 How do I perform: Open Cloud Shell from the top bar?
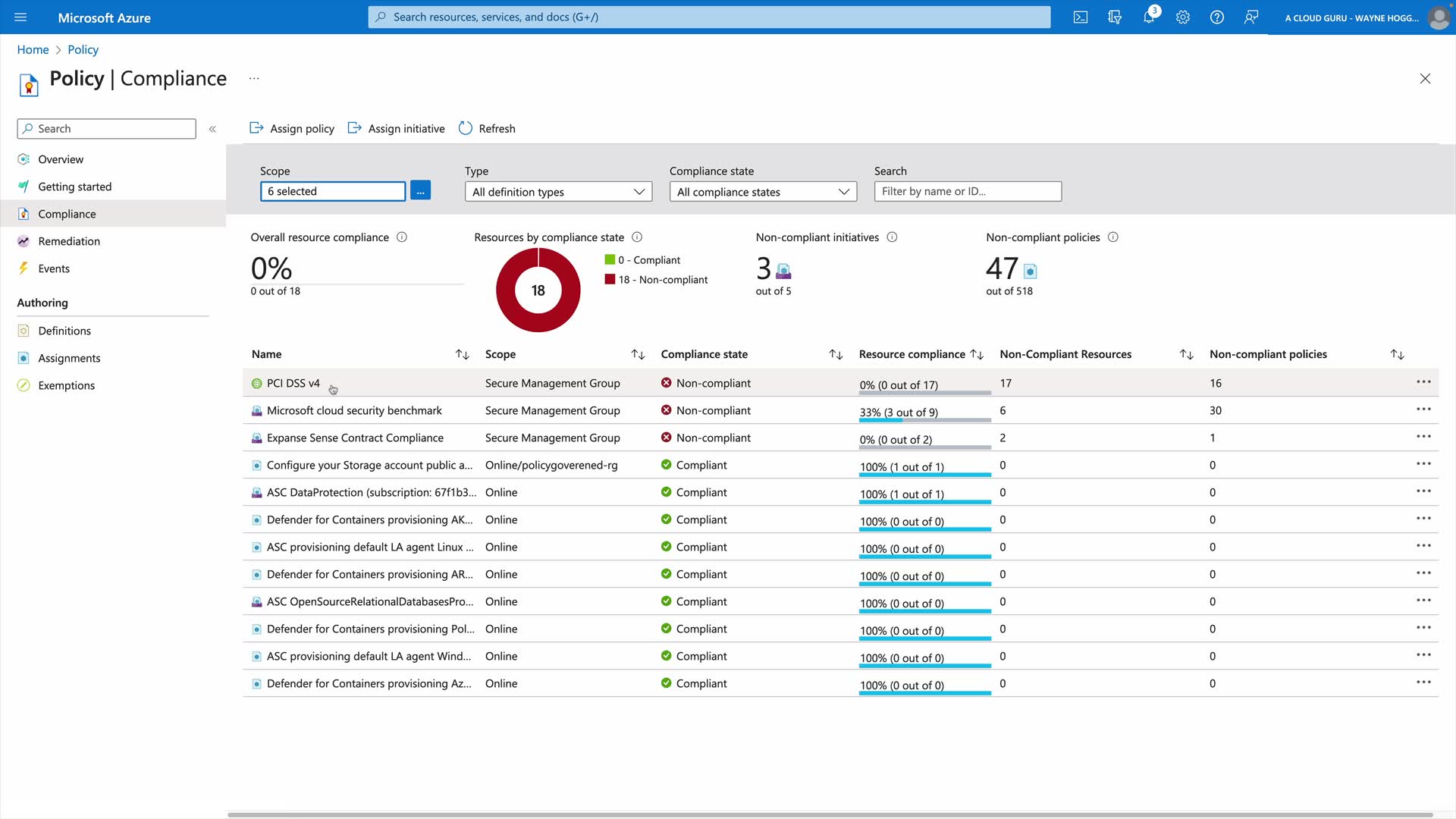pyautogui.click(x=1080, y=17)
